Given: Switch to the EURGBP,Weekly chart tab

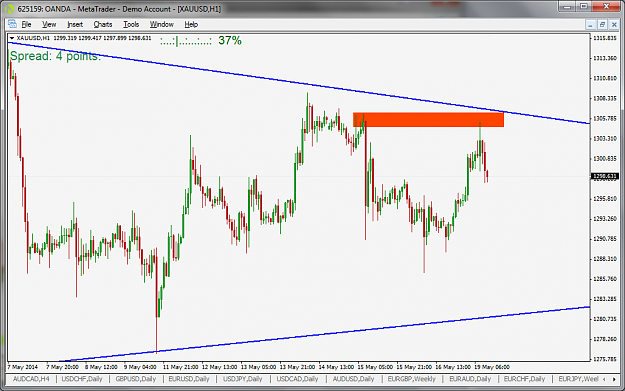Looking at the screenshot, I should (411, 379).
